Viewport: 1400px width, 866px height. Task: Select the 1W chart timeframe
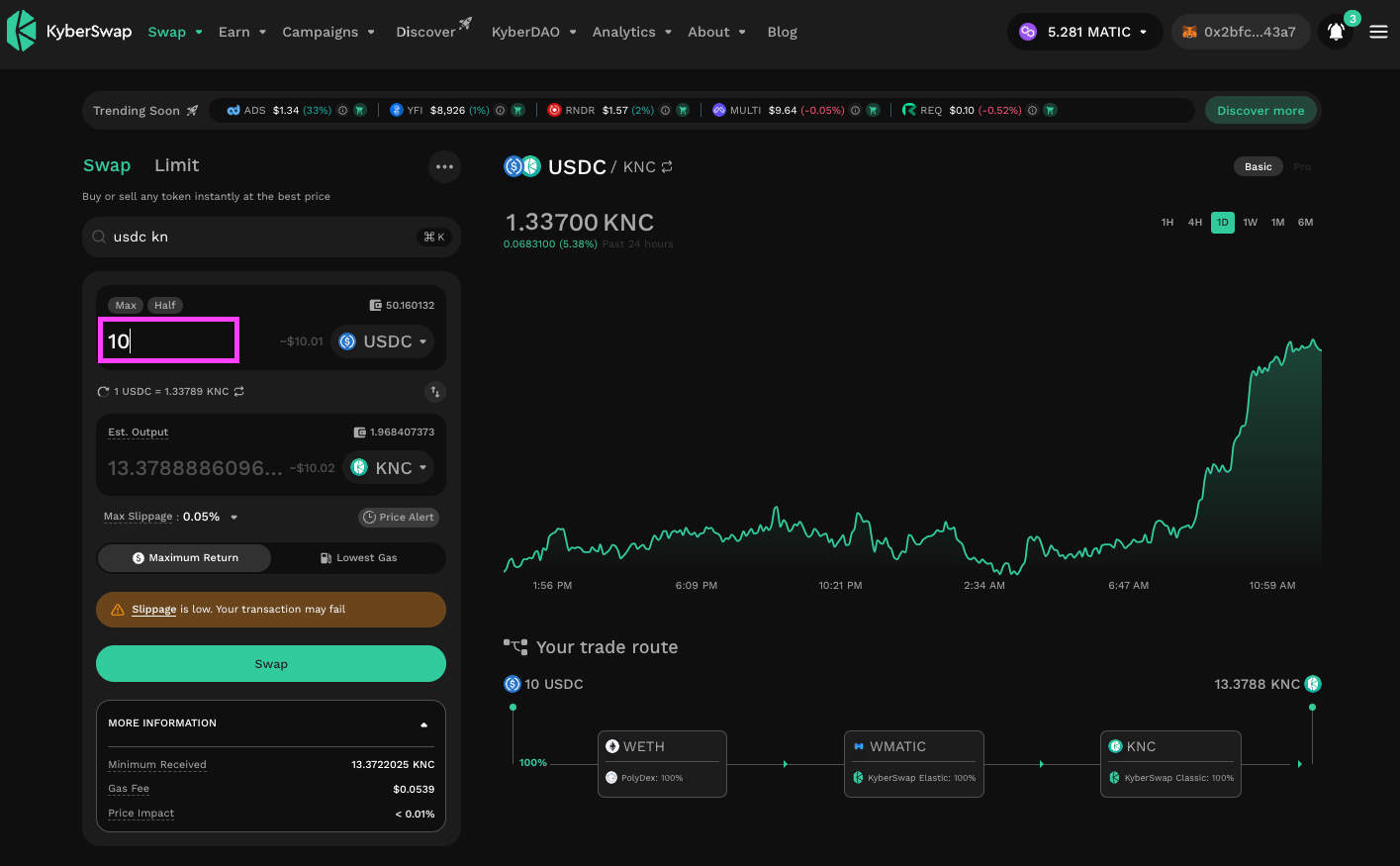[x=1251, y=223]
